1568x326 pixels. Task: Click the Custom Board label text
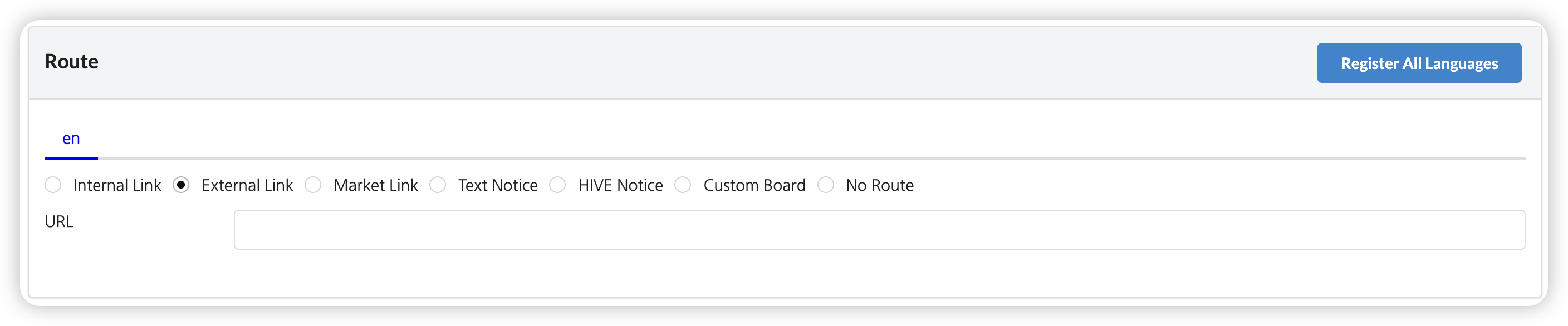pyautogui.click(x=754, y=185)
